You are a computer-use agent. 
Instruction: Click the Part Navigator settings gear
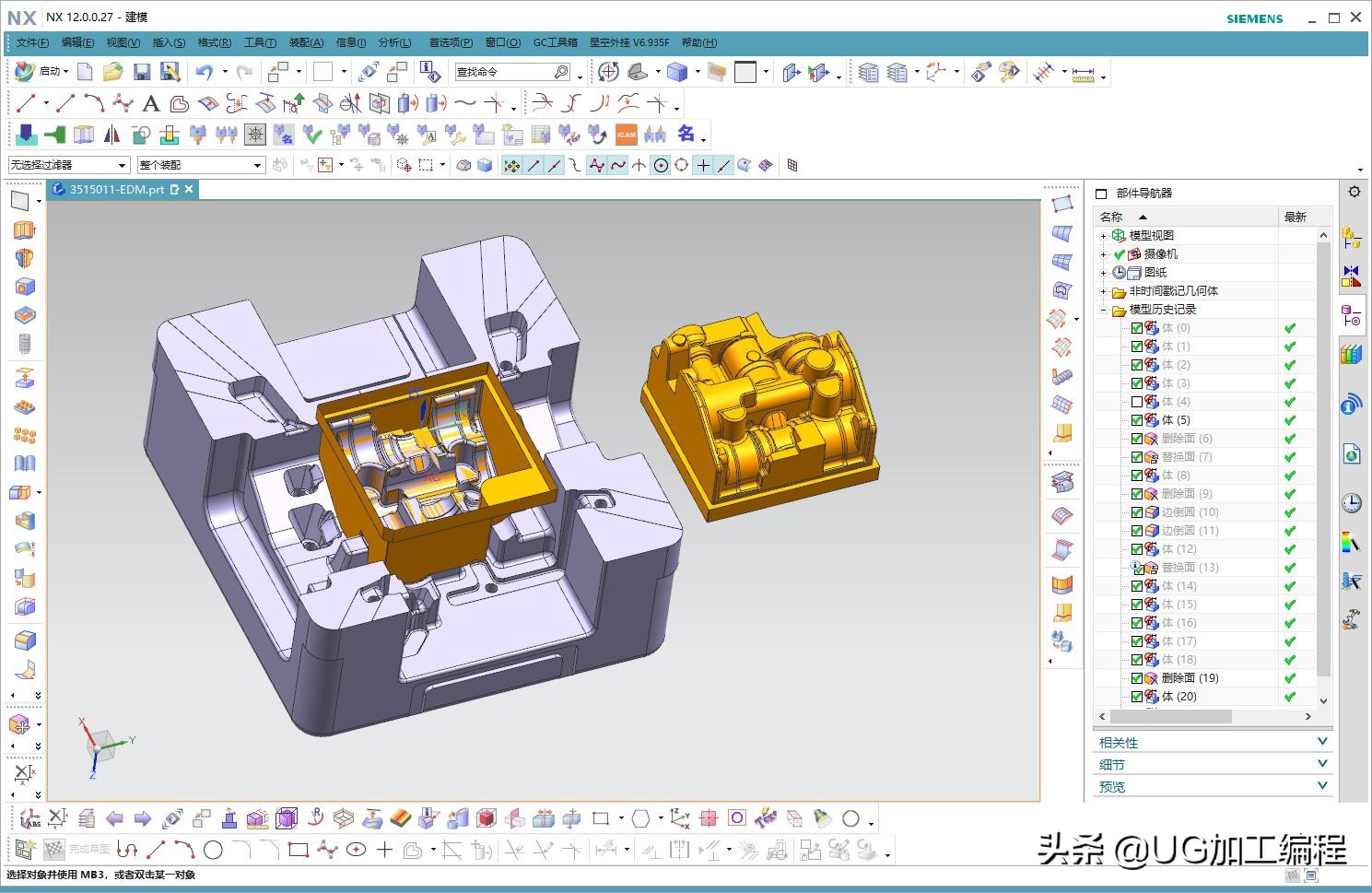pos(1354,192)
